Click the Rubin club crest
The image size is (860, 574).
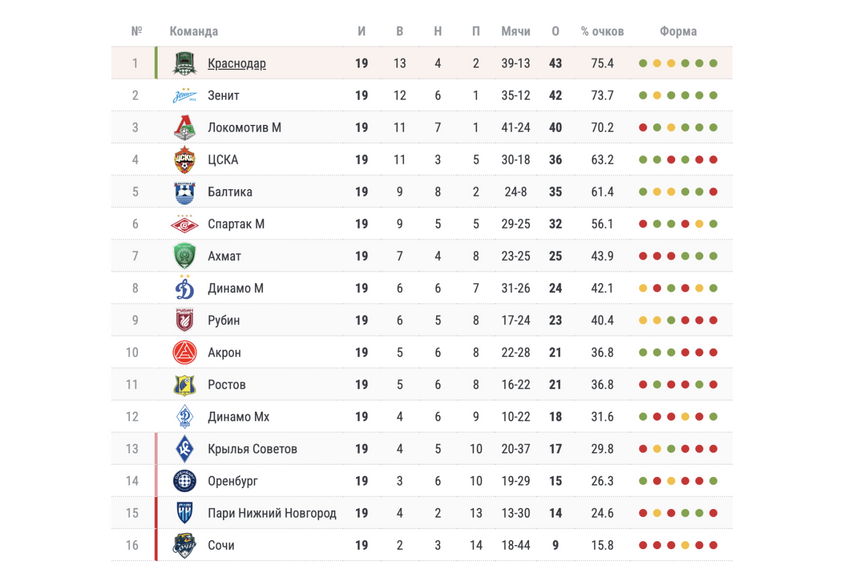(185, 320)
